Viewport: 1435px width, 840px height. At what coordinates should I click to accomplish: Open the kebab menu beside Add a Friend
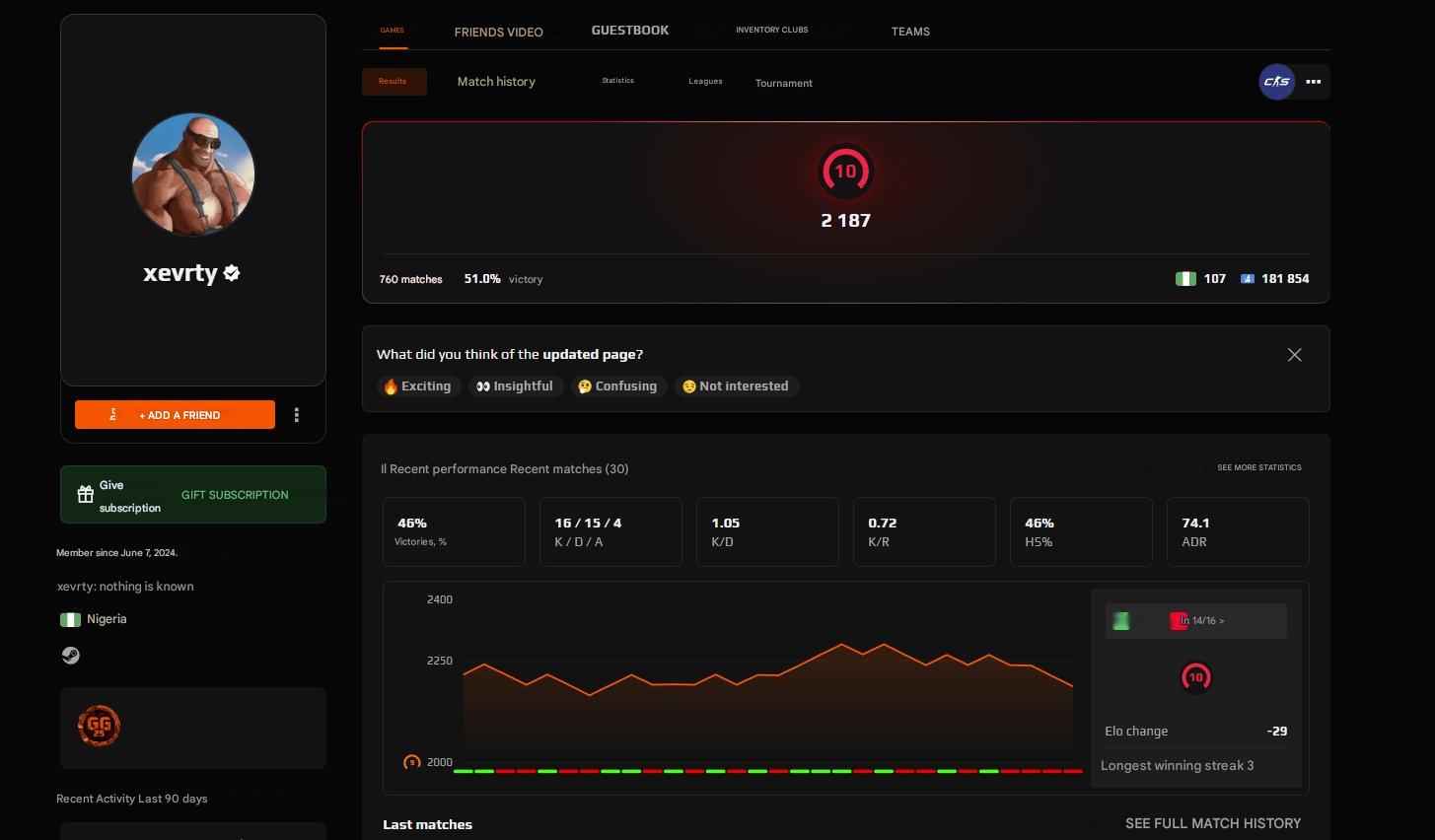(297, 415)
